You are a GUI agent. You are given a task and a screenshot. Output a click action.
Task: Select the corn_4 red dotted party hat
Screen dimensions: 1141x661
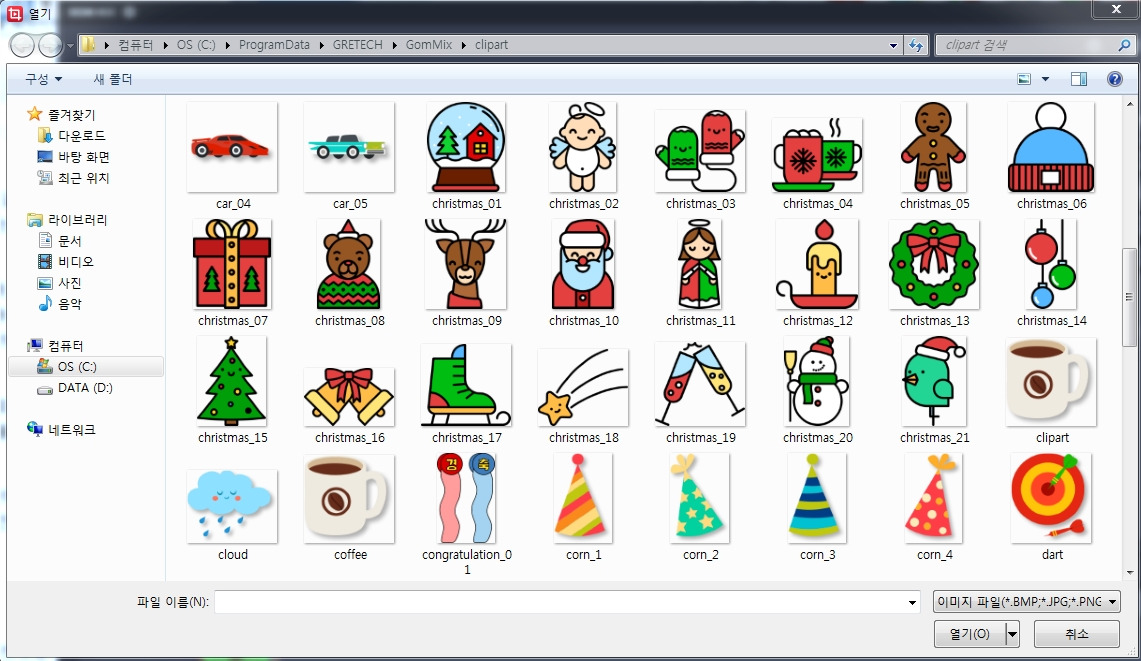934,498
